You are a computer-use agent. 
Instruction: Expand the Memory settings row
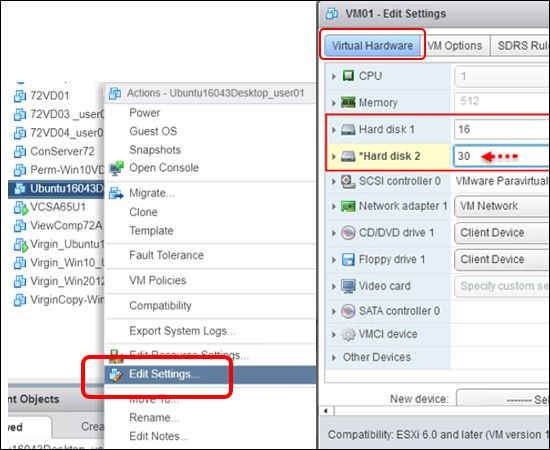click(x=334, y=103)
